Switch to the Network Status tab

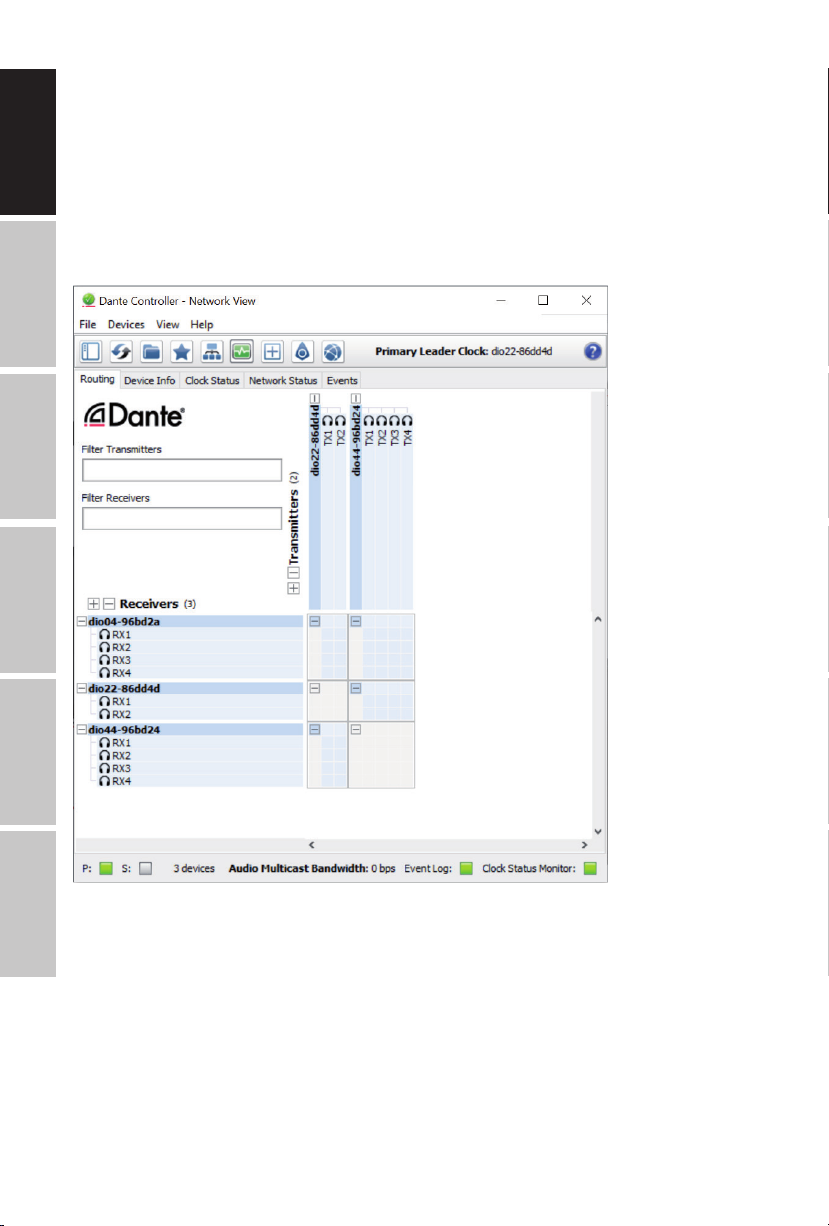click(283, 380)
